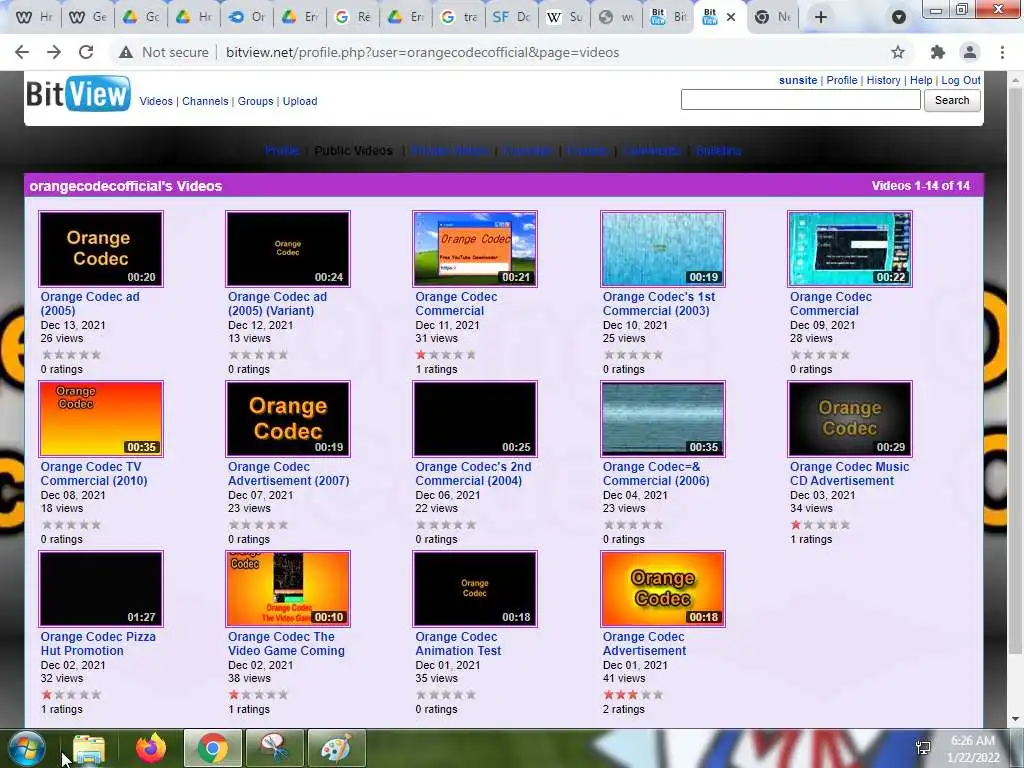Open Paint from the taskbar
Screen dimensions: 1024x768
click(x=336, y=748)
